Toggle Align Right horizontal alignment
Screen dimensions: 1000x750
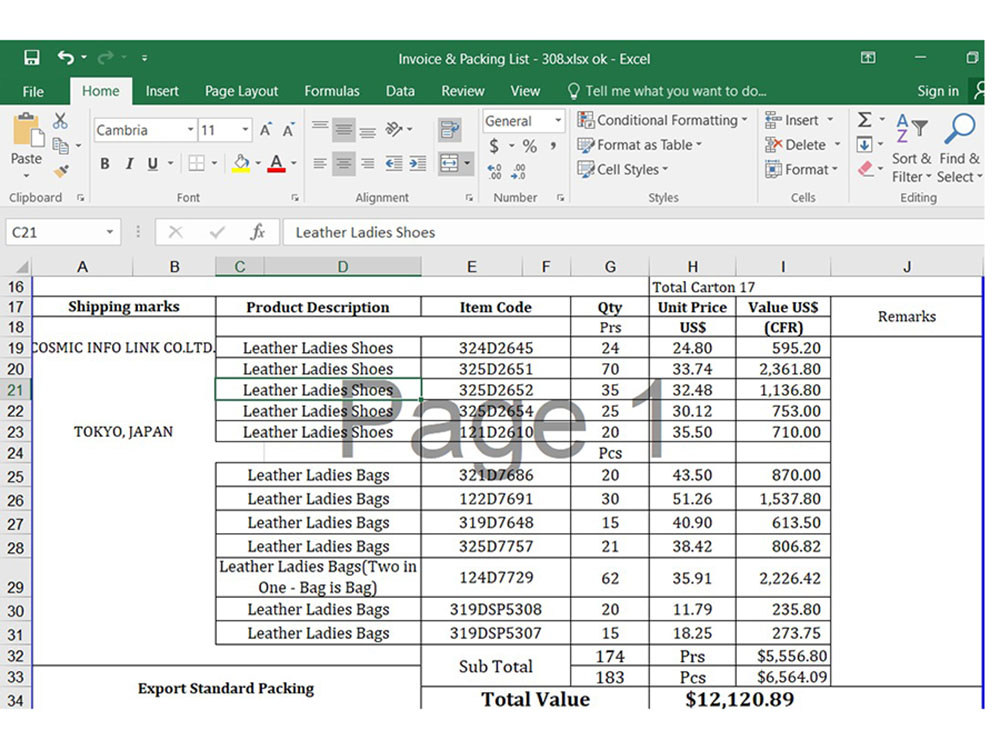368,164
